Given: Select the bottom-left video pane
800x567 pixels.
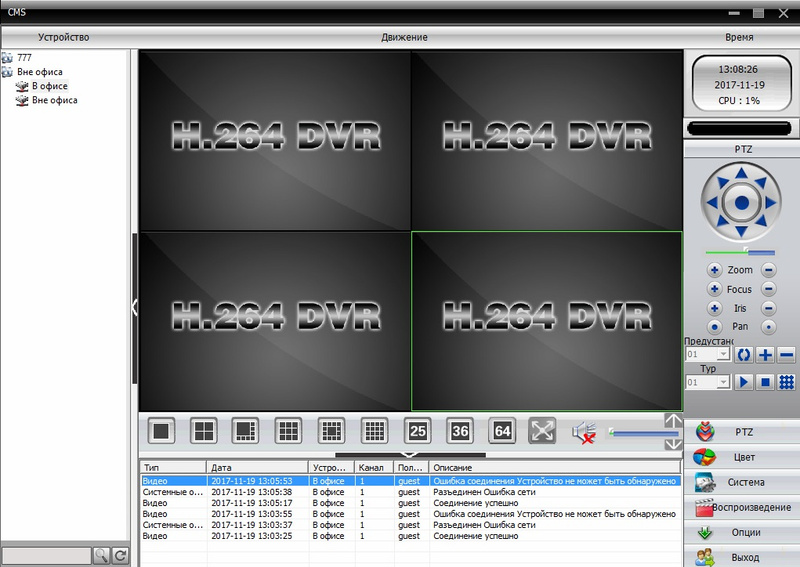Looking at the screenshot, I should click(x=274, y=321).
